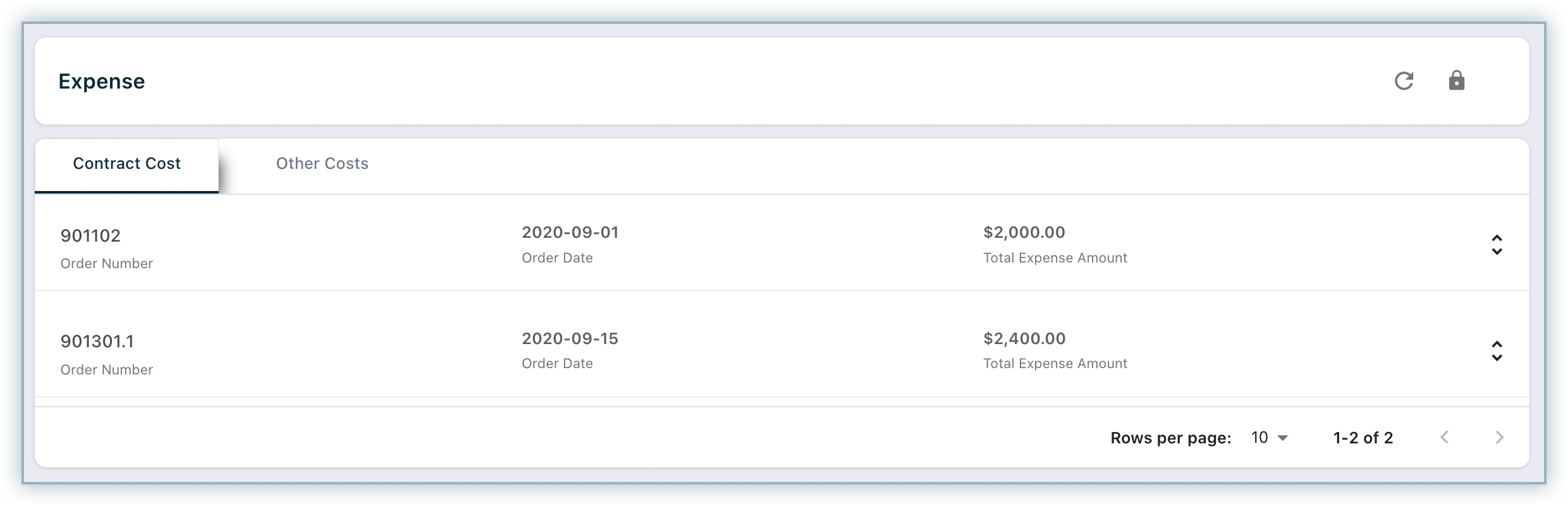This screenshot has width=1568, height=506.
Task: Click the $2,400.00 total expense amount
Action: (1024, 338)
